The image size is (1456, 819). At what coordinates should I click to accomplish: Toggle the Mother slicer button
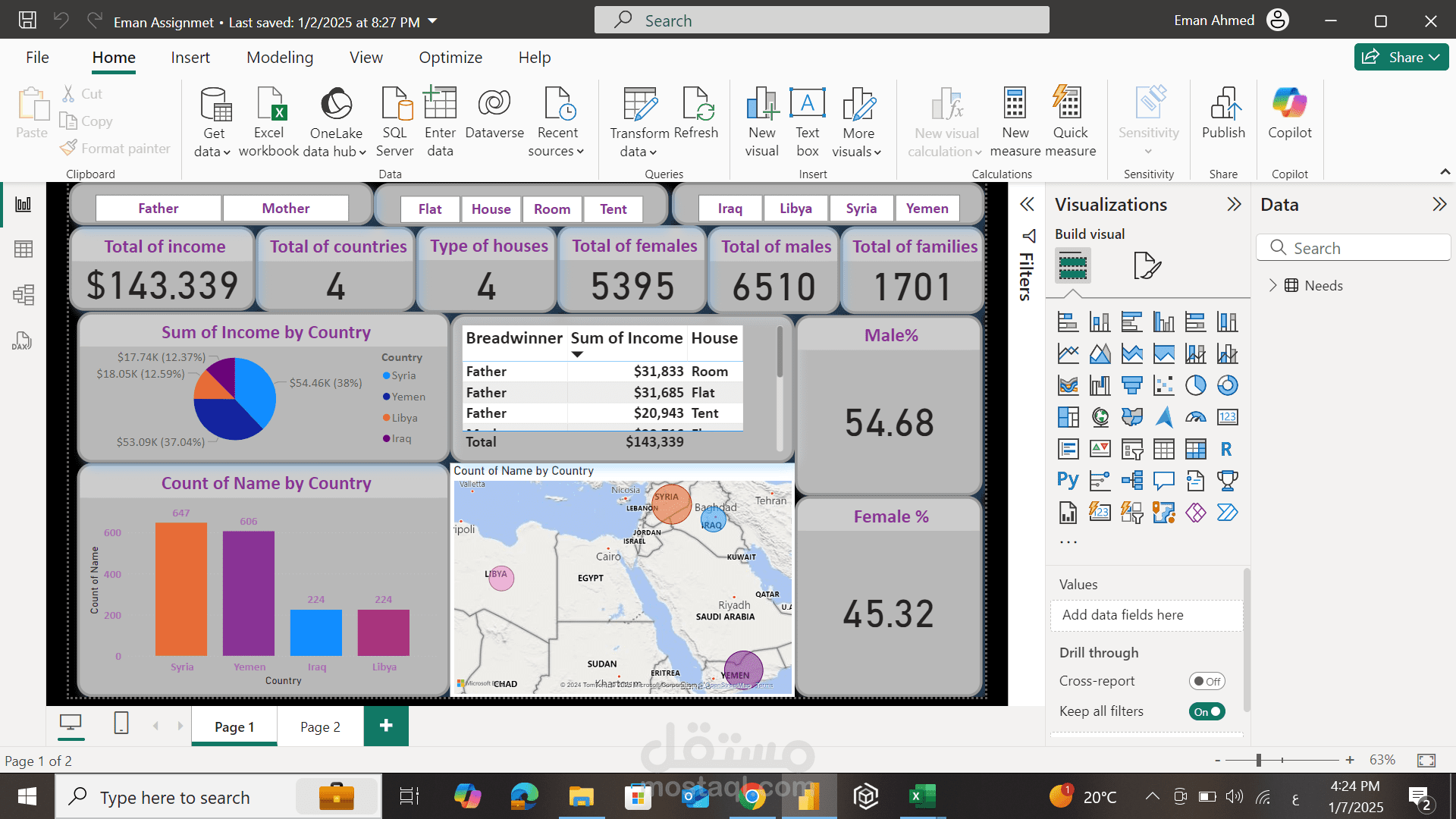click(285, 208)
